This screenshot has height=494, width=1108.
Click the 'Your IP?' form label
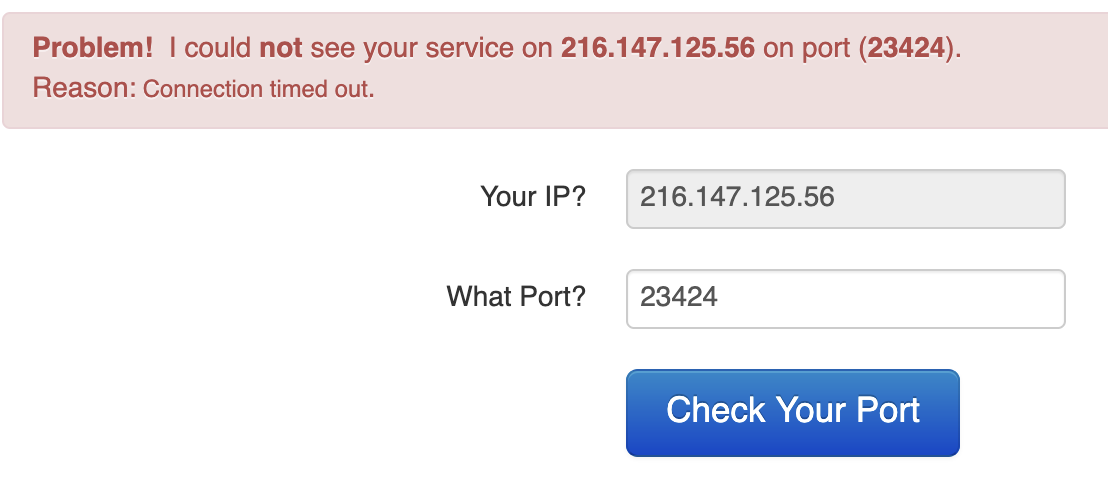(x=532, y=196)
